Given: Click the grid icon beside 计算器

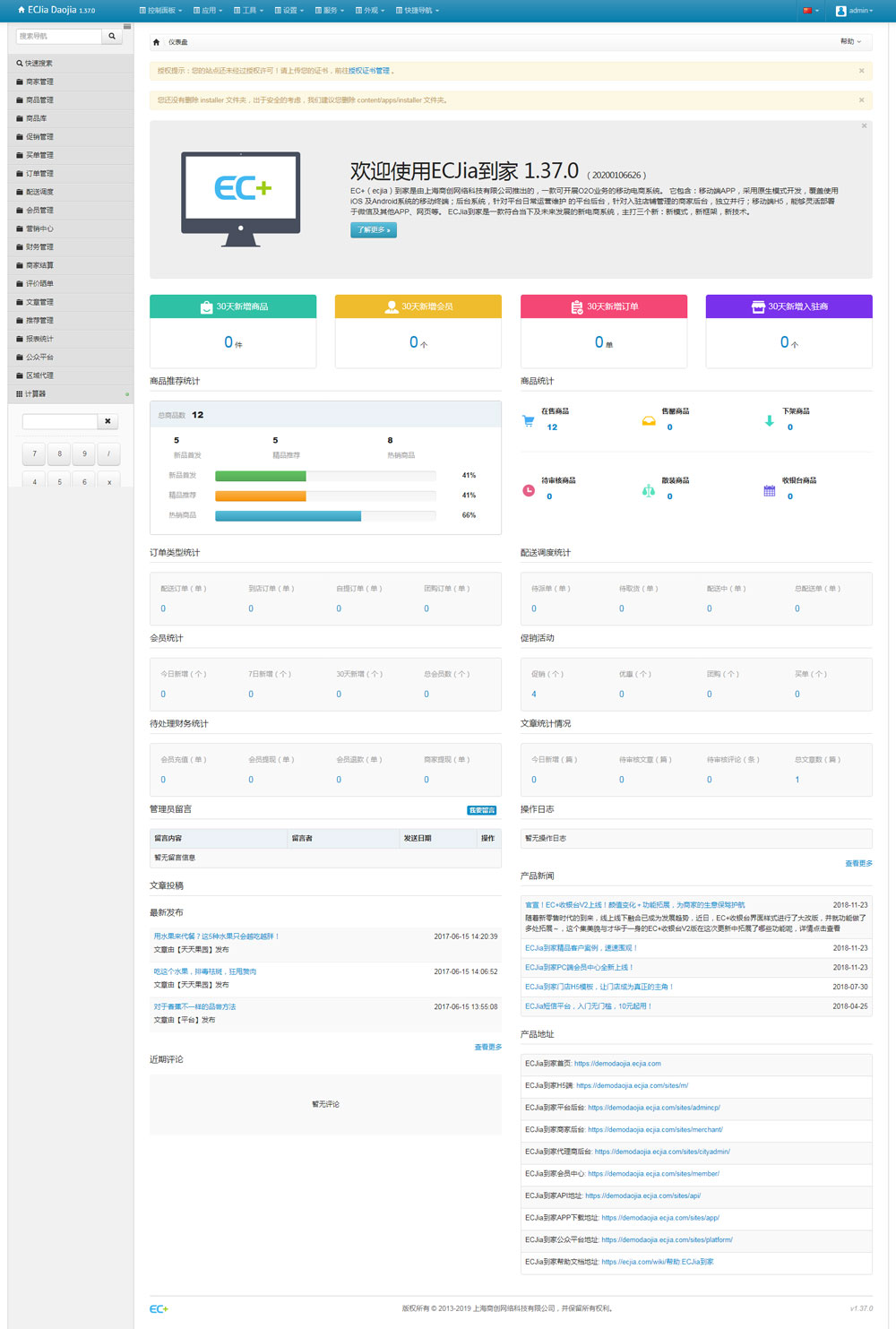Looking at the screenshot, I should [x=20, y=393].
